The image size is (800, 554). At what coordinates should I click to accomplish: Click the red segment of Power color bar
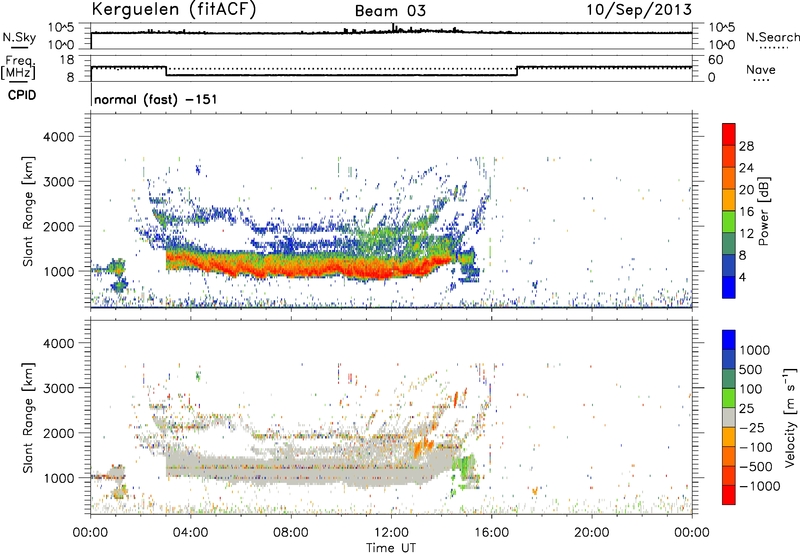tap(729, 135)
